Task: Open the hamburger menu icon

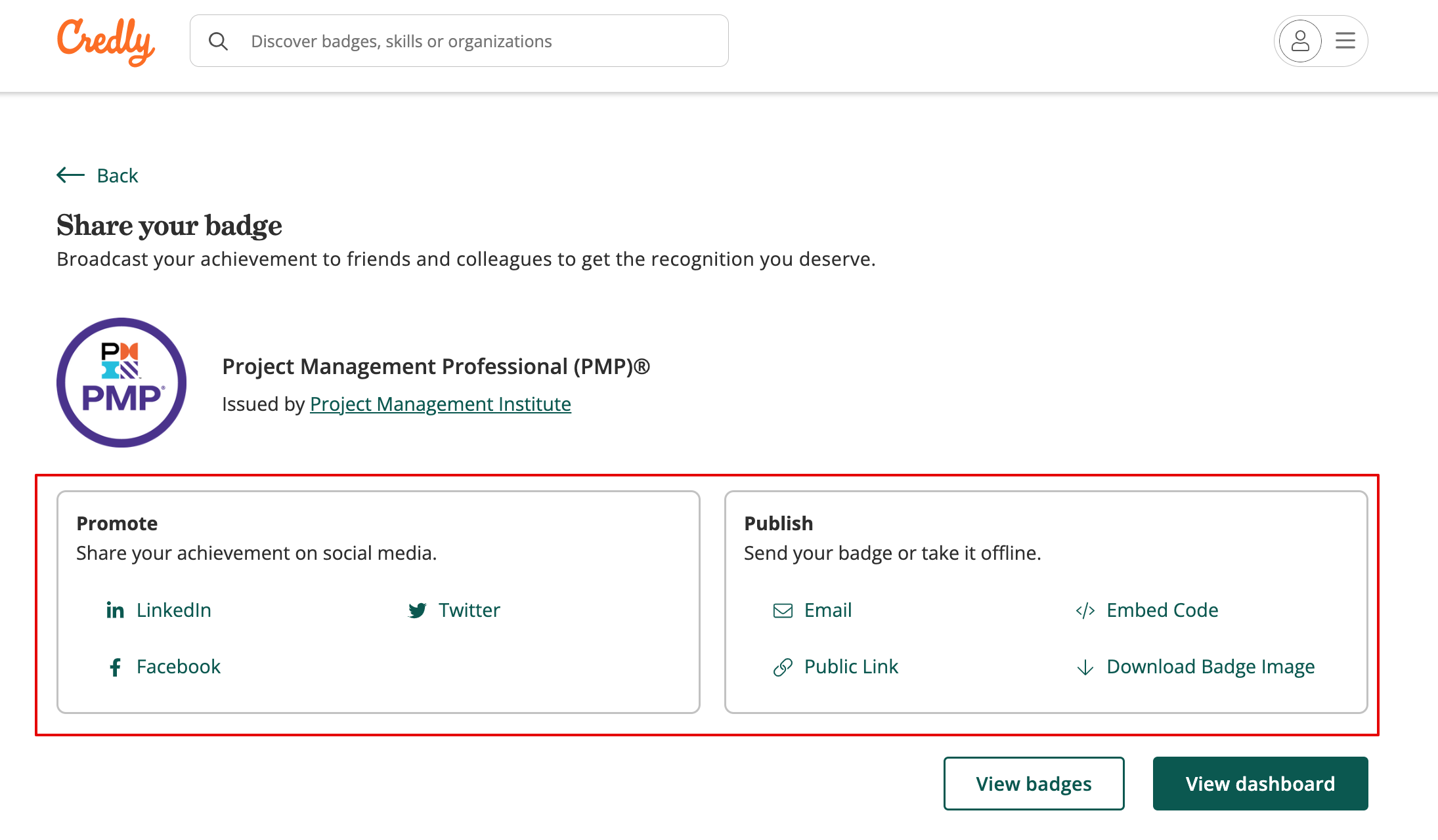Action: click(1345, 41)
